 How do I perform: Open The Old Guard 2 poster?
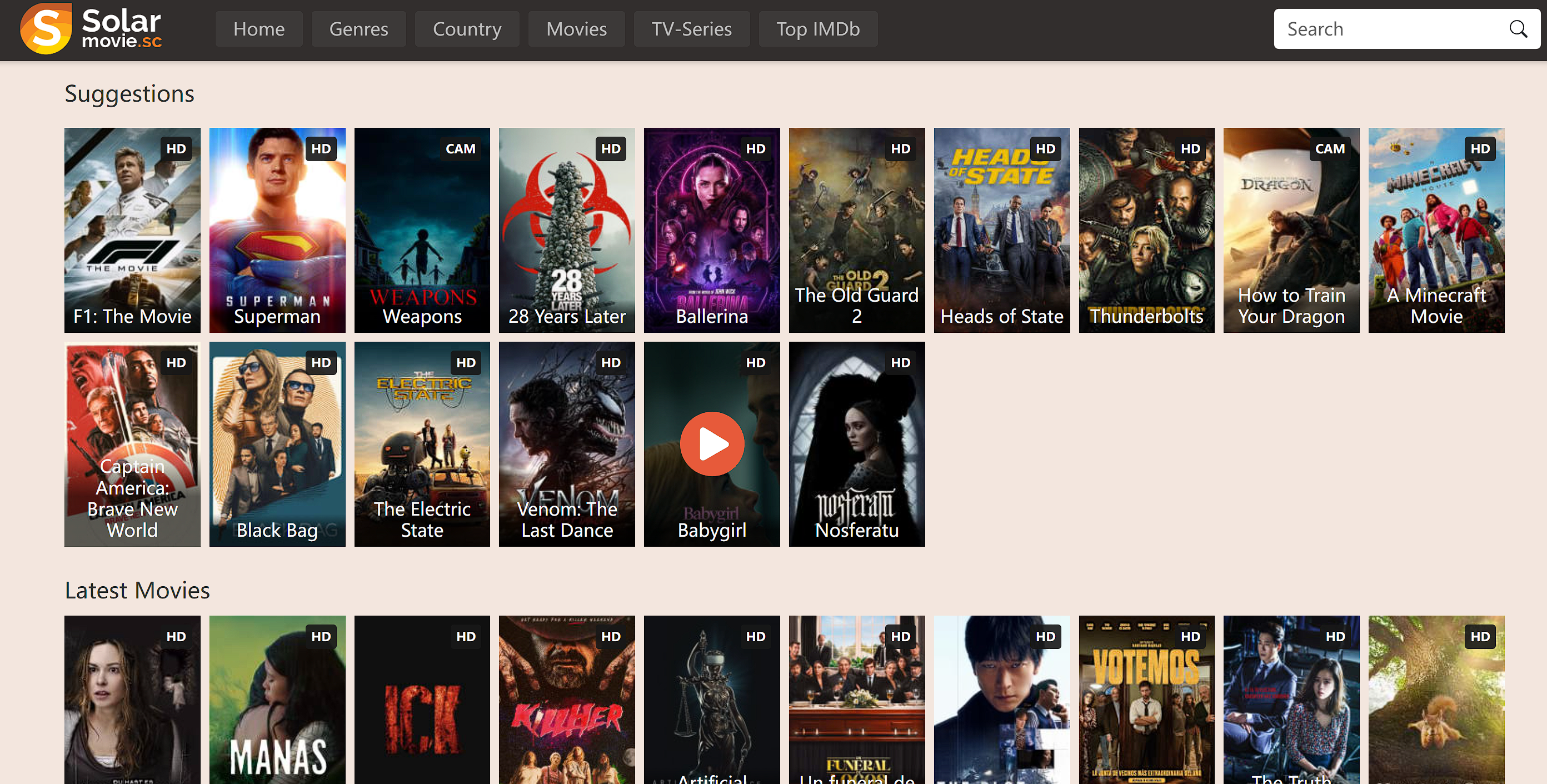click(857, 230)
